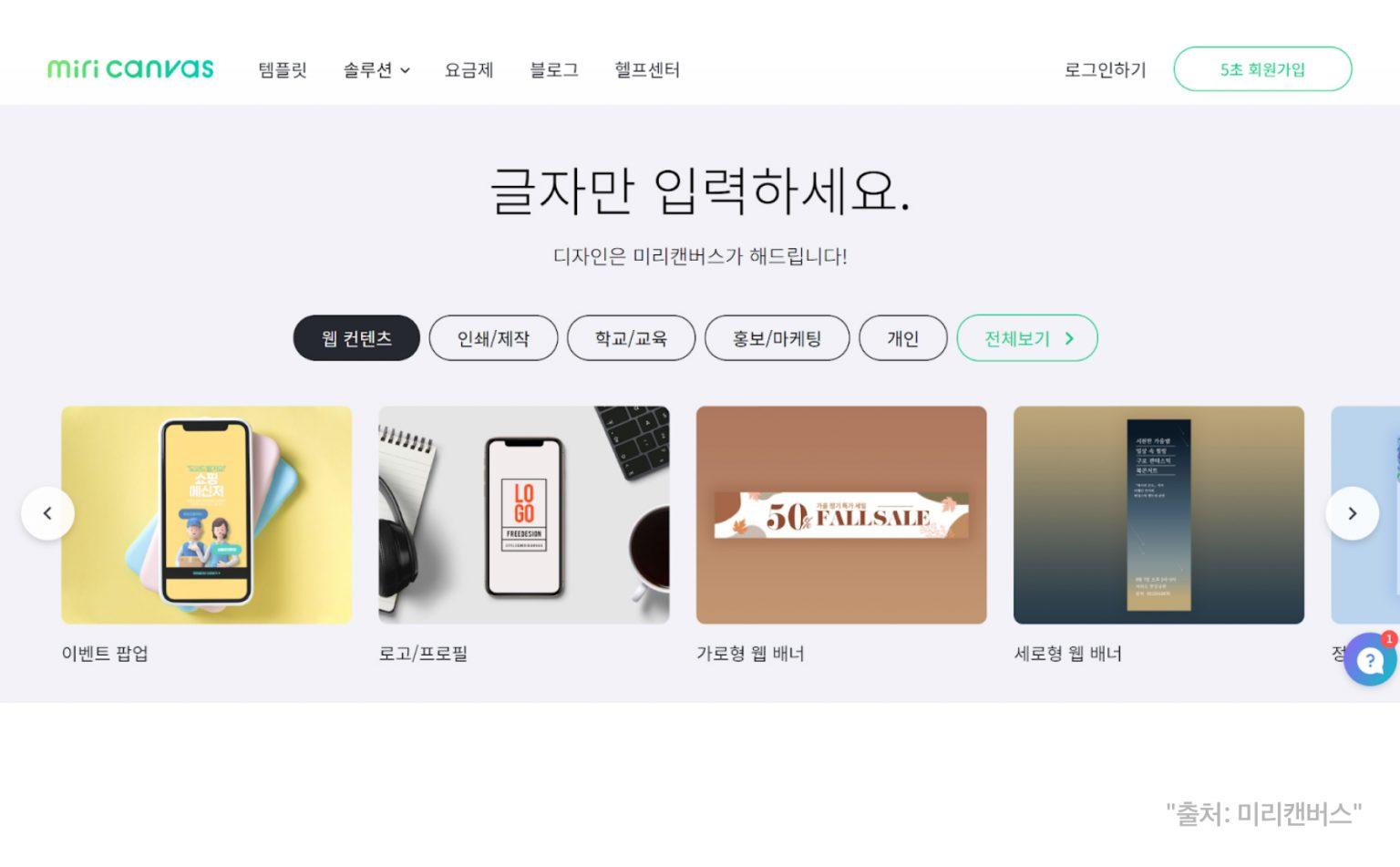Select the 웹 컨텐츠 category tab
This screenshot has width=1400, height=867.
[356, 338]
